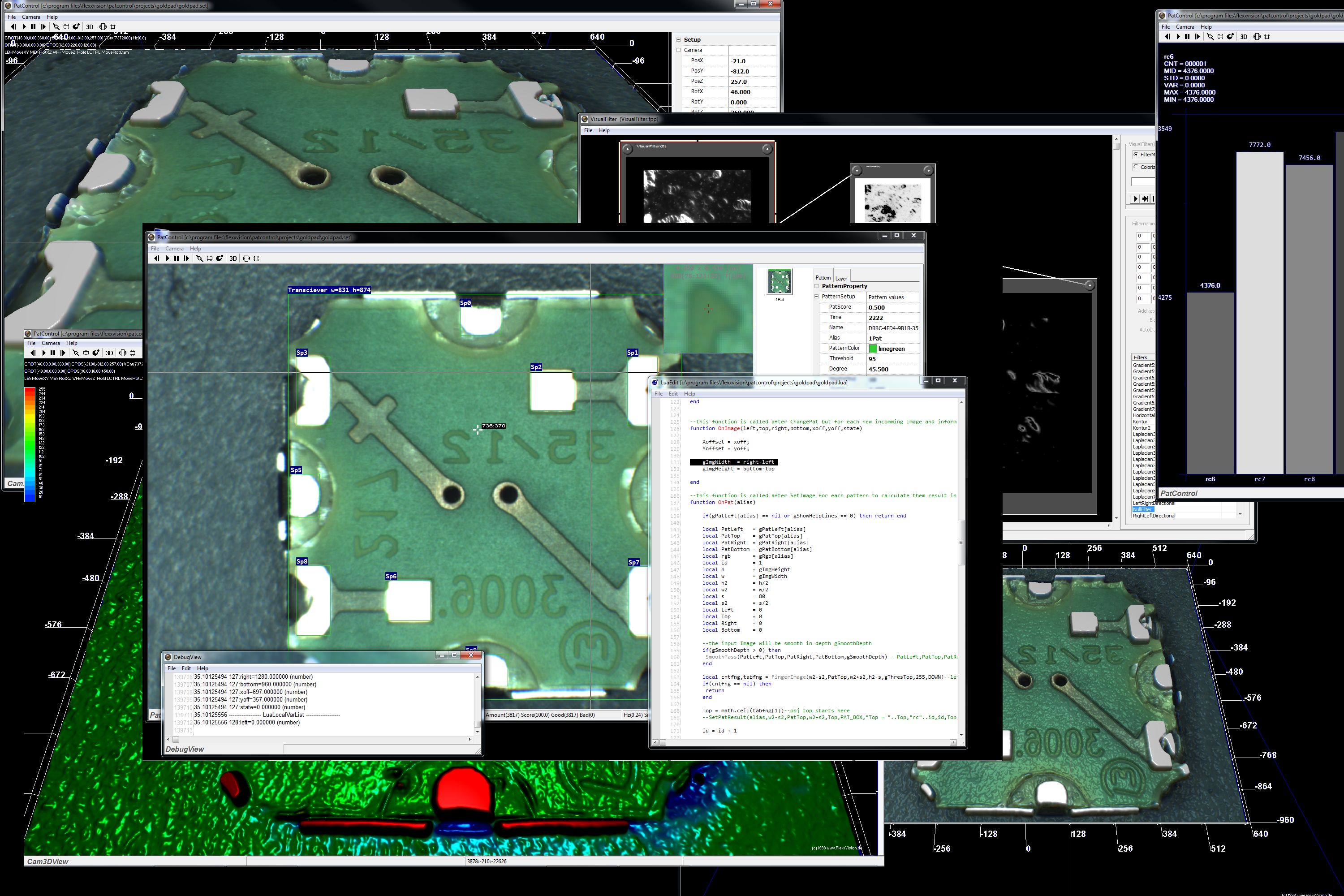Click the crop-frame icon in front PatControl toolbar
This screenshot has height=896, width=1344.
pos(257,258)
